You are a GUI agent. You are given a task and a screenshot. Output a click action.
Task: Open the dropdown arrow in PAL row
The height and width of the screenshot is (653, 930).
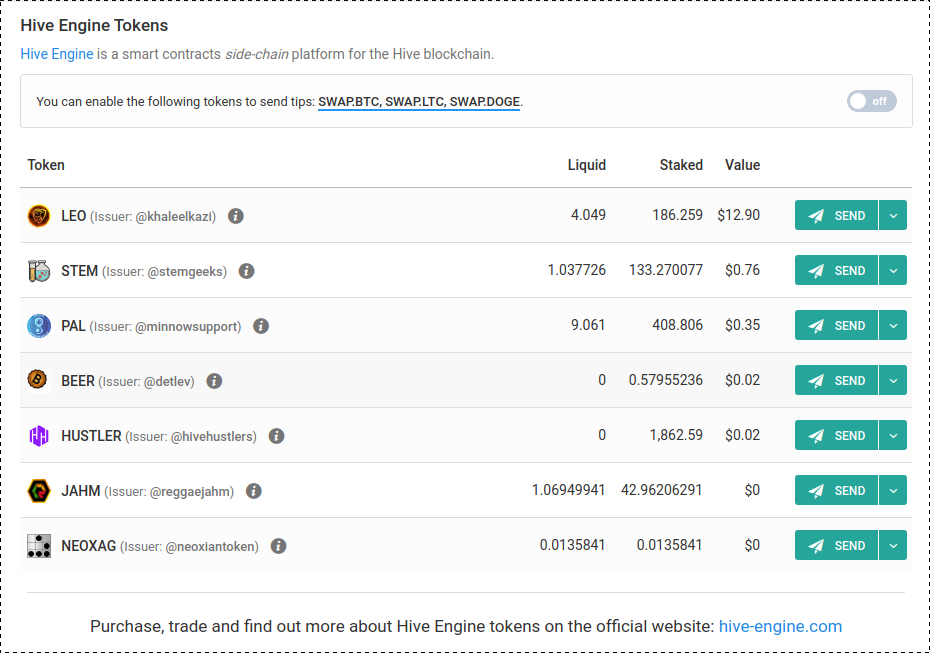[x=893, y=326]
